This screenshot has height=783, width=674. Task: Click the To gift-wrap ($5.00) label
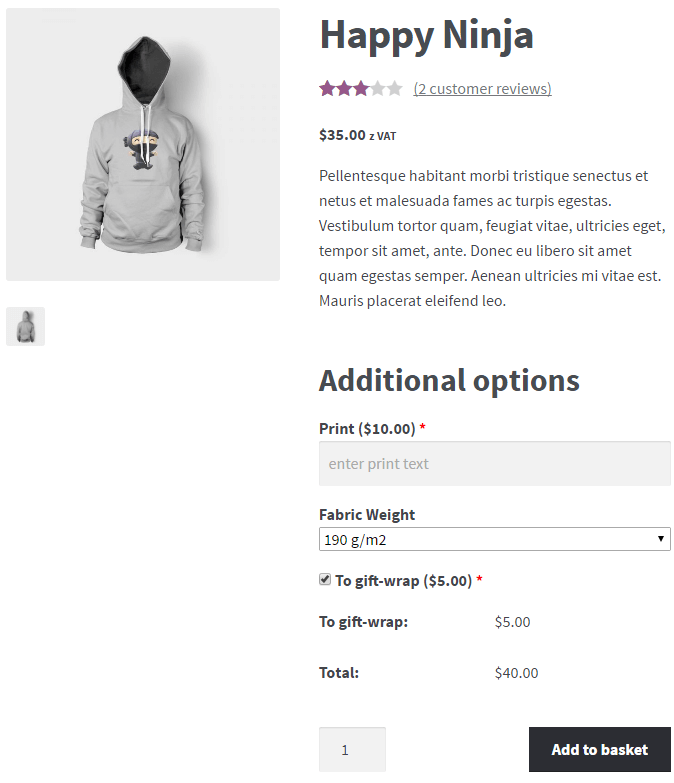point(403,581)
